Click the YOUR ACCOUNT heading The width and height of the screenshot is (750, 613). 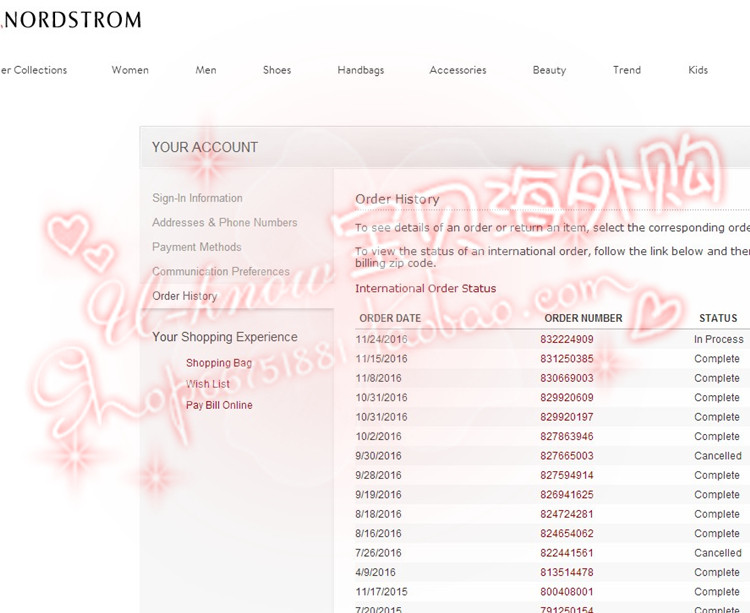point(205,147)
